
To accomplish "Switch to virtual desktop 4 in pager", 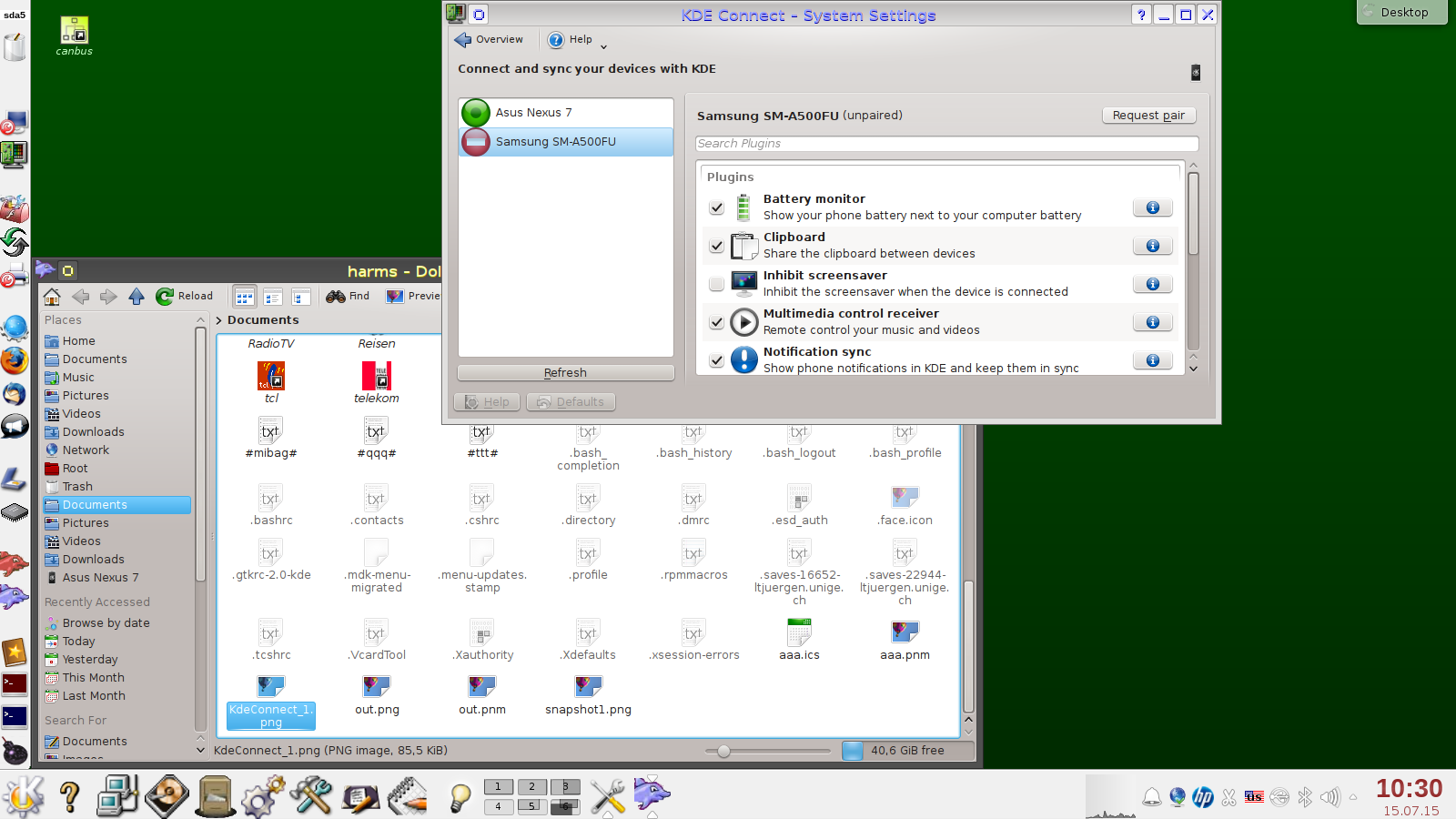I will pos(498,806).
